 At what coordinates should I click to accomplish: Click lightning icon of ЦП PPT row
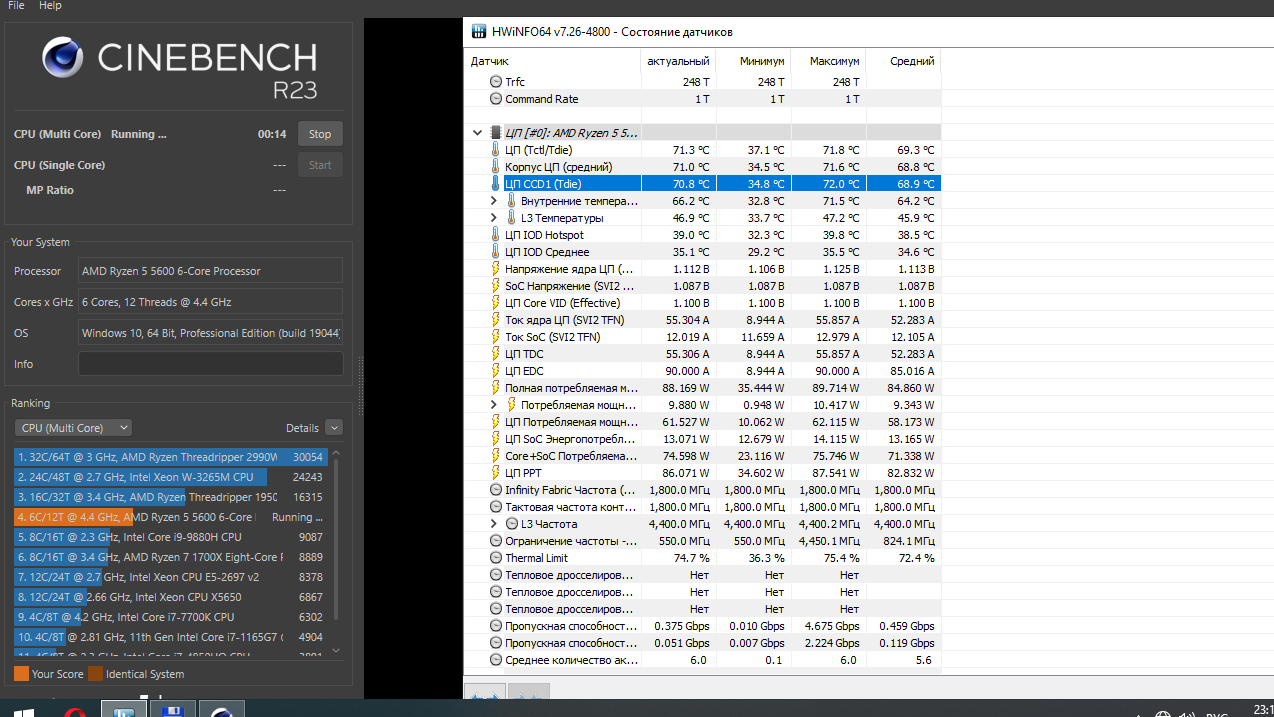pos(496,473)
